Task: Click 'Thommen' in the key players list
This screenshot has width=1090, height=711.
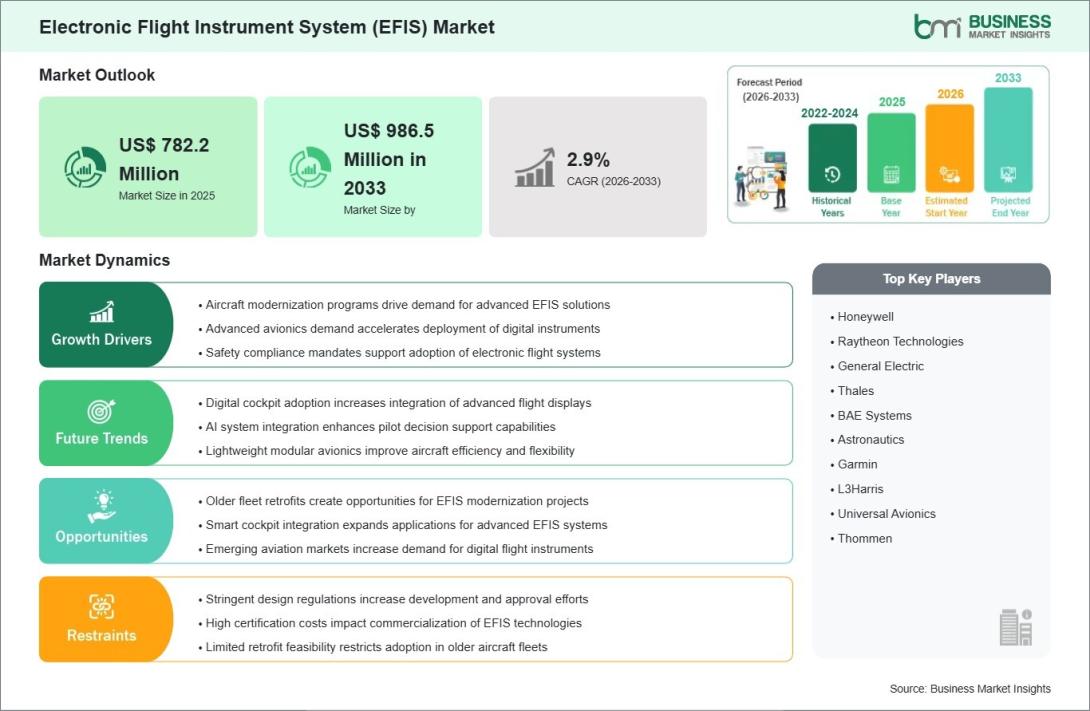Action: tap(865, 539)
